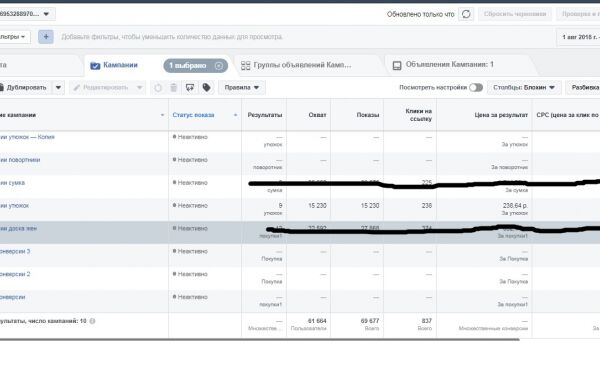Open the Разбивка dropdown
Image resolution: width=600 pixels, height=365 pixels.
click(583, 88)
